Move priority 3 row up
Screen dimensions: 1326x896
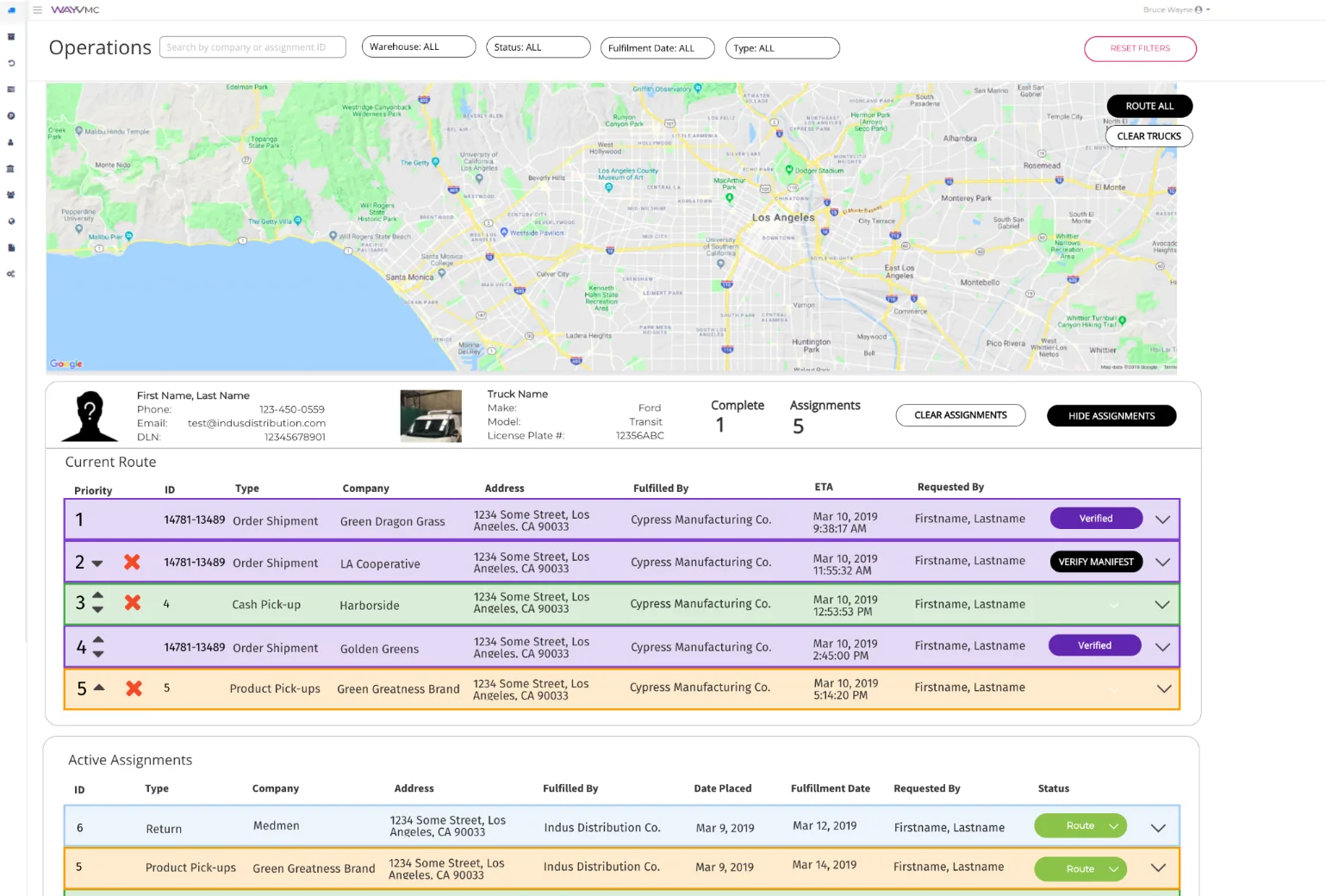(97, 595)
